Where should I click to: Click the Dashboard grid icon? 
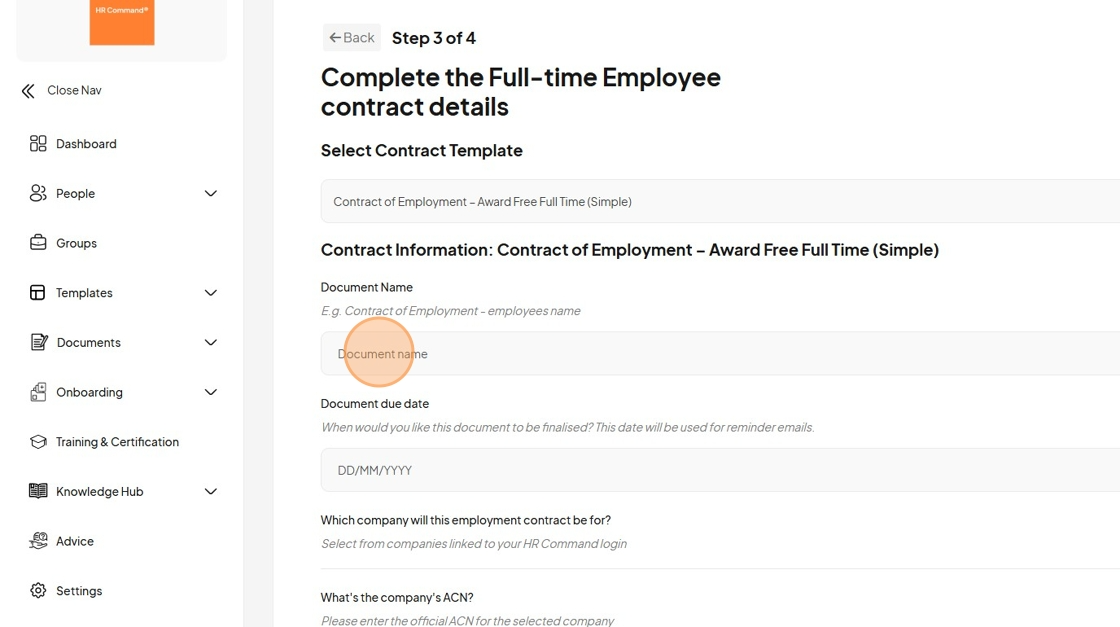[38, 144]
